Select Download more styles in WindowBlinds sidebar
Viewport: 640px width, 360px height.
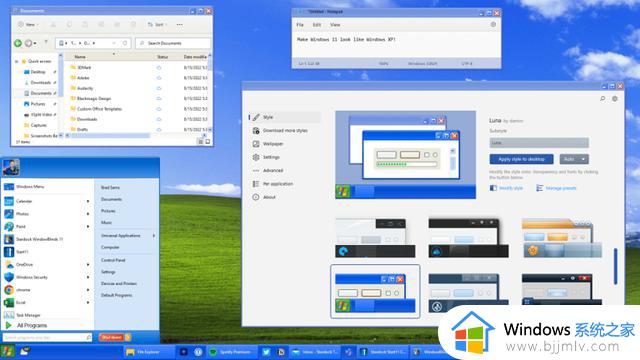click(x=285, y=131)
